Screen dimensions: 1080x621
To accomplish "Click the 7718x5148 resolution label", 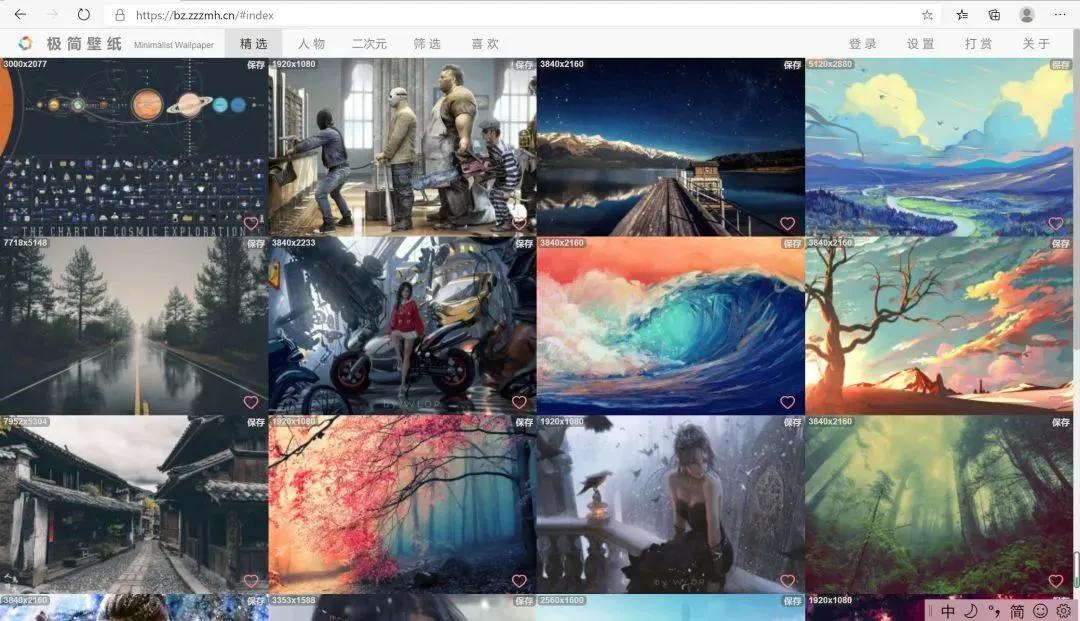I will click(x=25, y=243).
